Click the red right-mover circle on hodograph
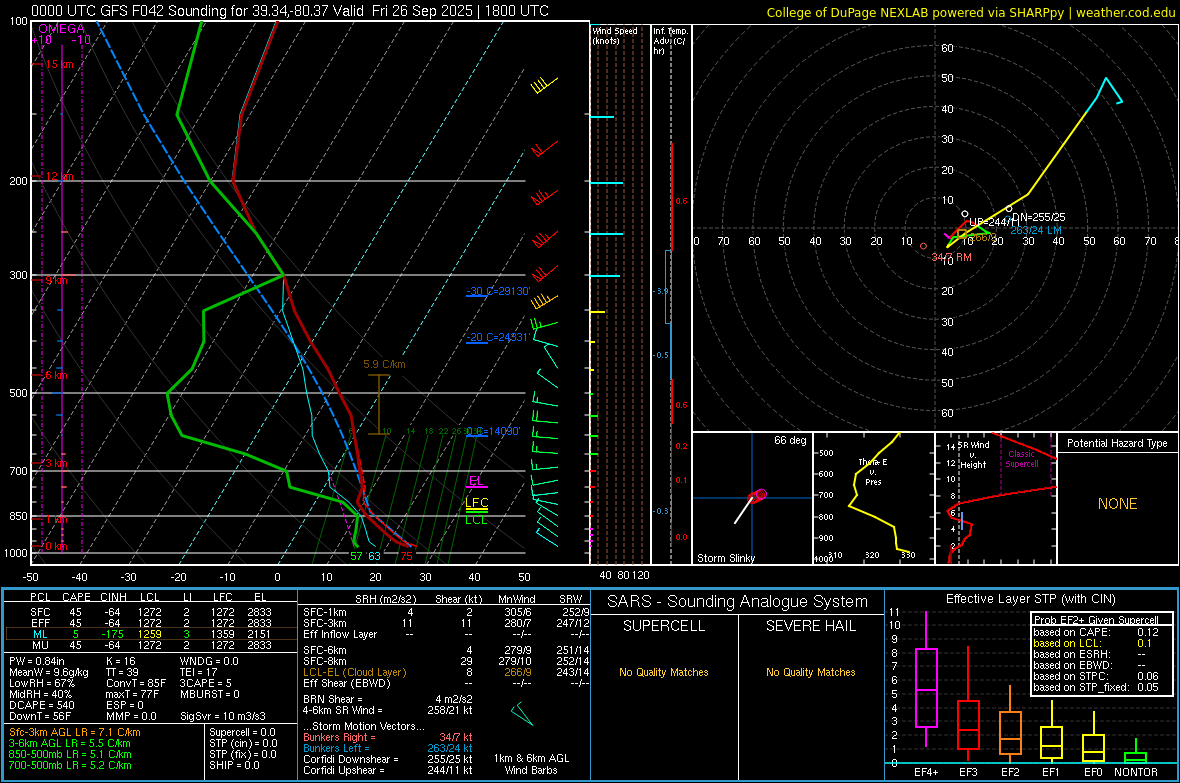Screen dimensions: 1180x783 click(x=923, y=246)
